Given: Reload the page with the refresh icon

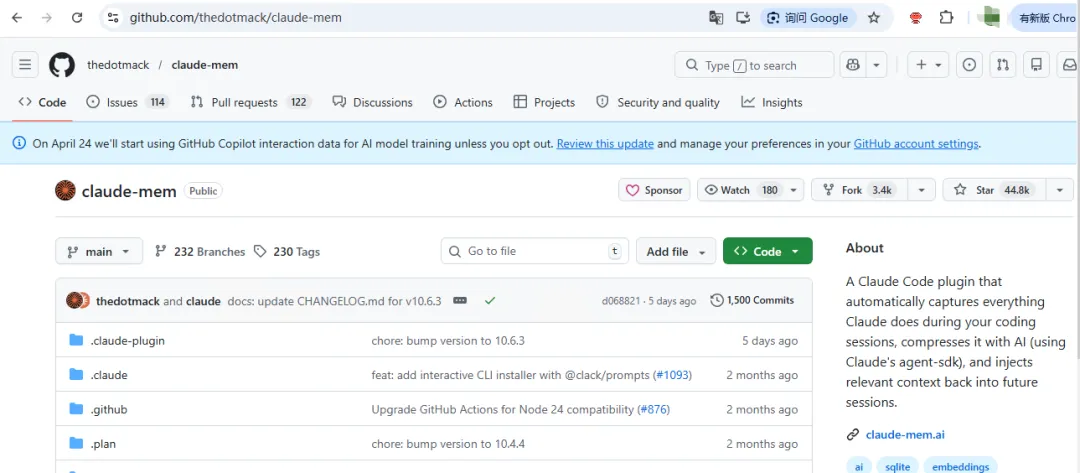Looking at the screenshot, I should (77, 18).
